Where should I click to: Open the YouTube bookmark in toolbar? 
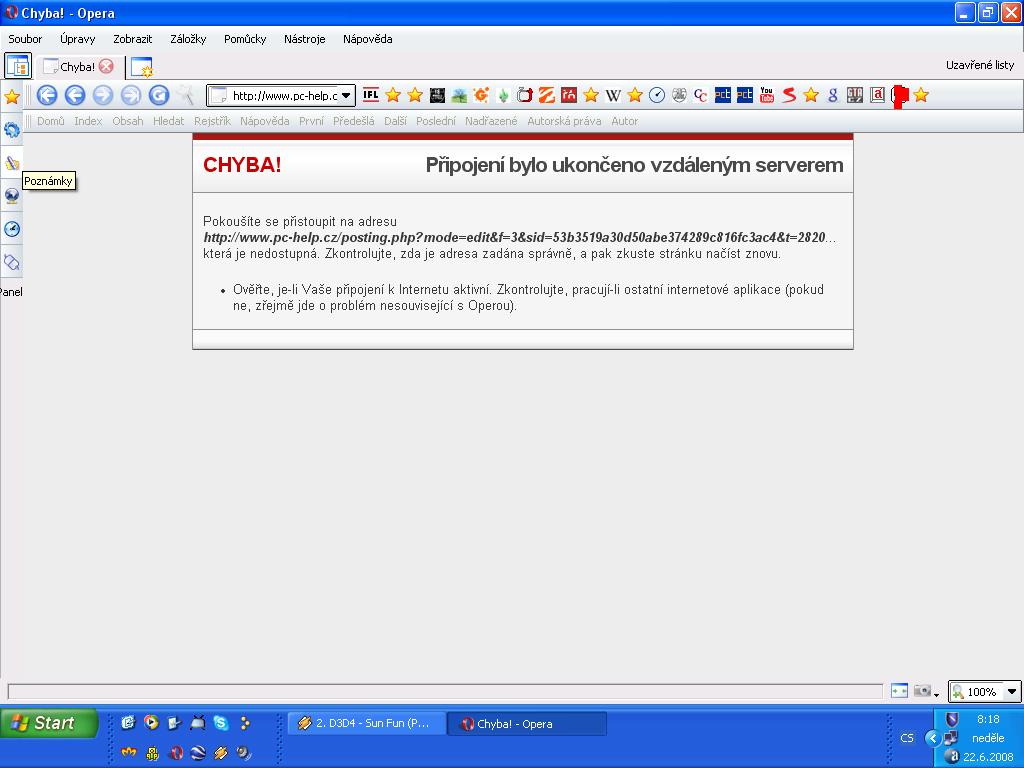click(x=767, y=95)
